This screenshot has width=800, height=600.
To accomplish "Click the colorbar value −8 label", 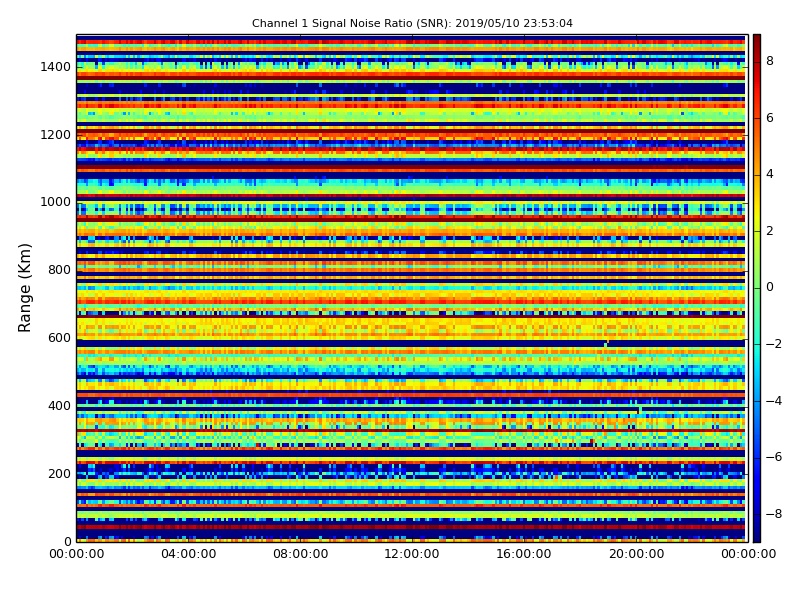I will tap(774, 514).
